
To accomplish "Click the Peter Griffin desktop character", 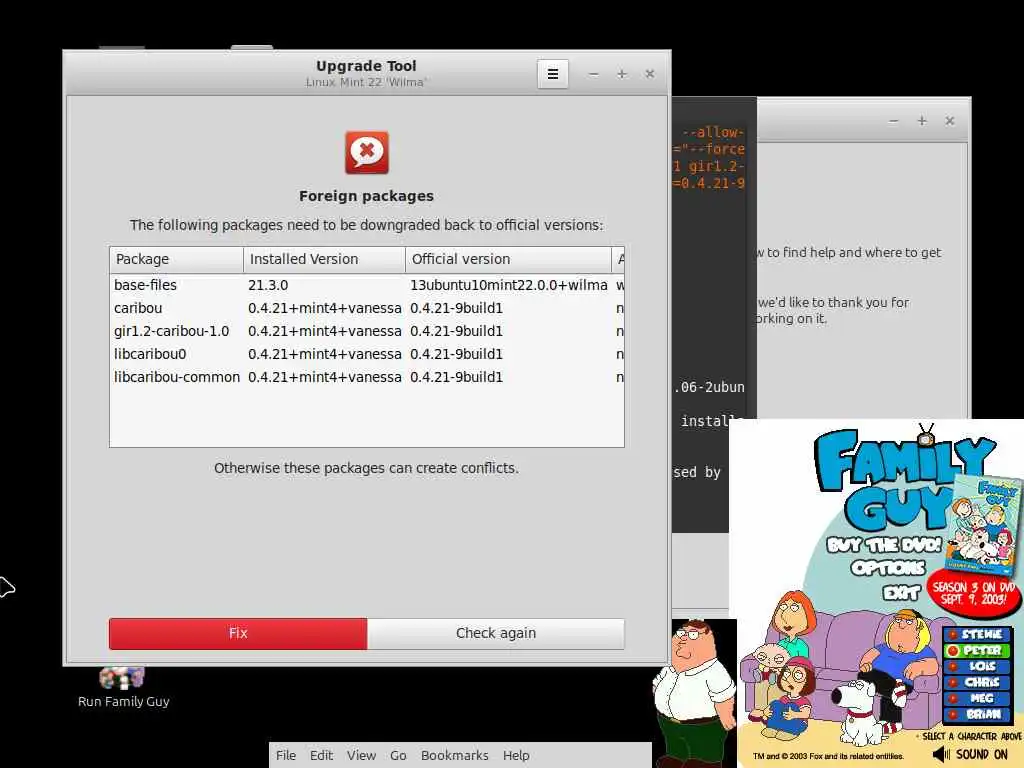I will (x=694, y=694).
